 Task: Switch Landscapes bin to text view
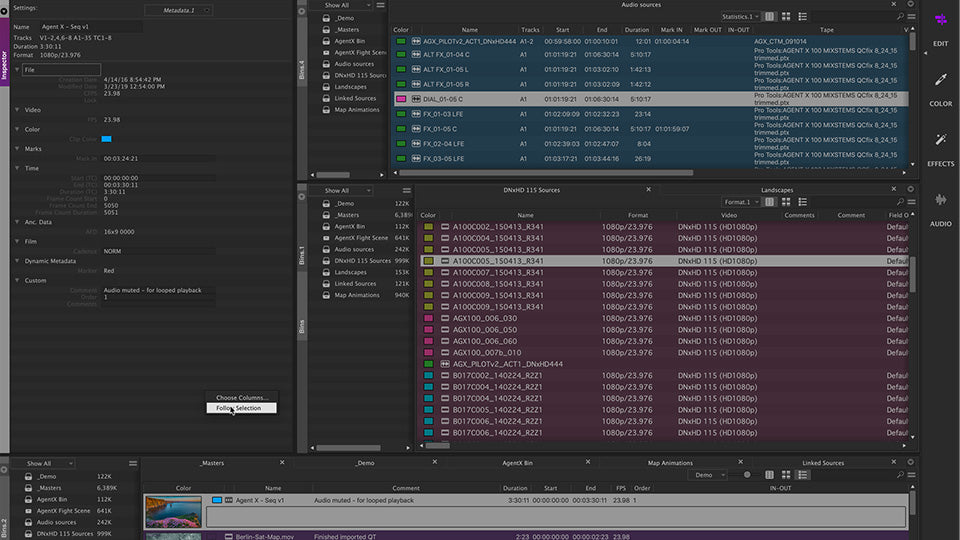pos(770,201)
